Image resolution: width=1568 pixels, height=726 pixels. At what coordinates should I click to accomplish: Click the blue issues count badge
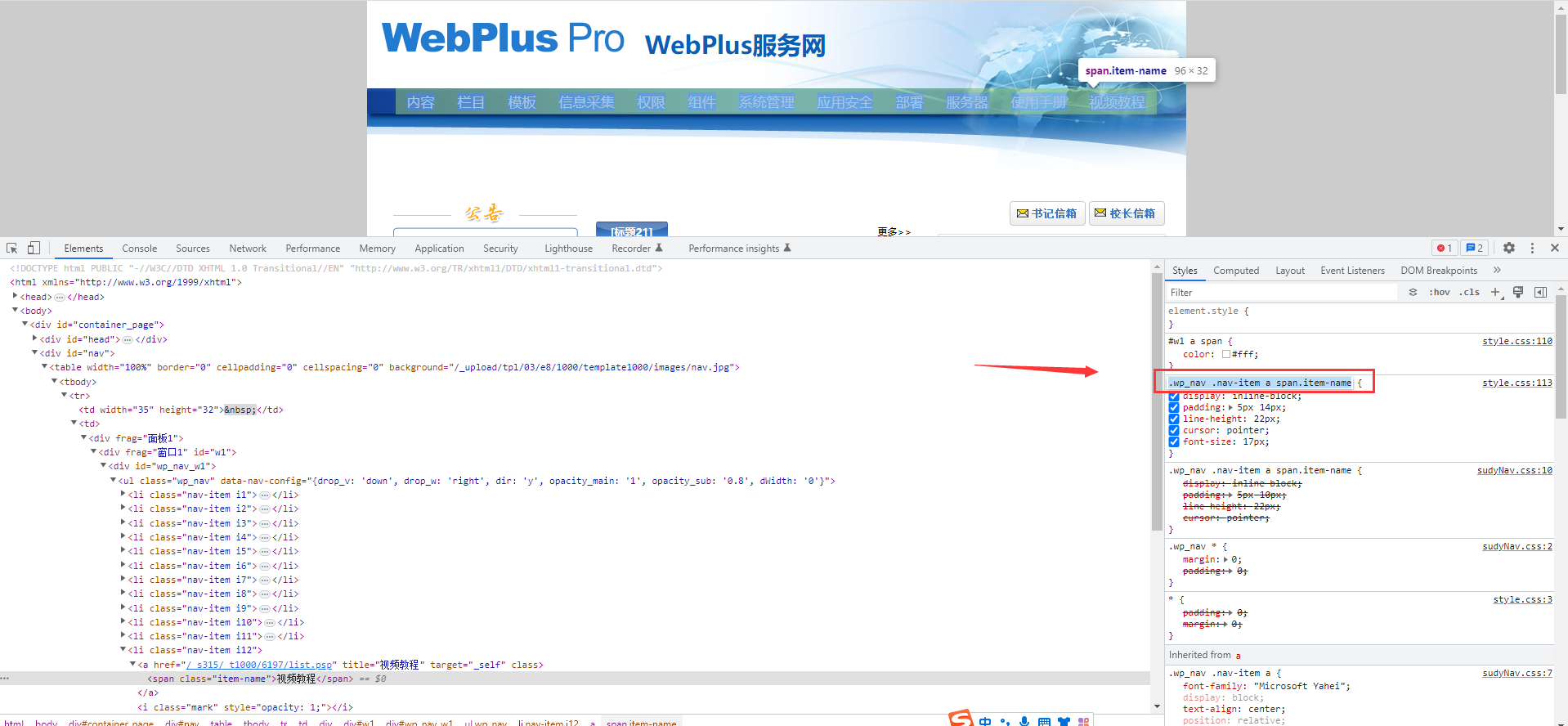[1474, 248]
